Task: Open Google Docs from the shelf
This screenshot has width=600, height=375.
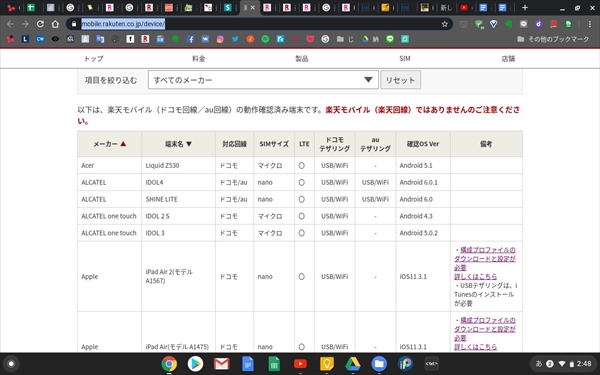Action: coord(248,364)
